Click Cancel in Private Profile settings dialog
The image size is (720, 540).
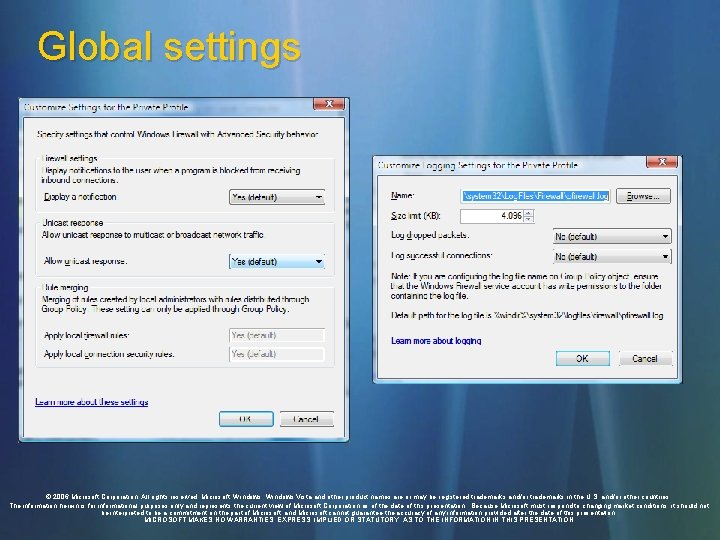point(306,419)
